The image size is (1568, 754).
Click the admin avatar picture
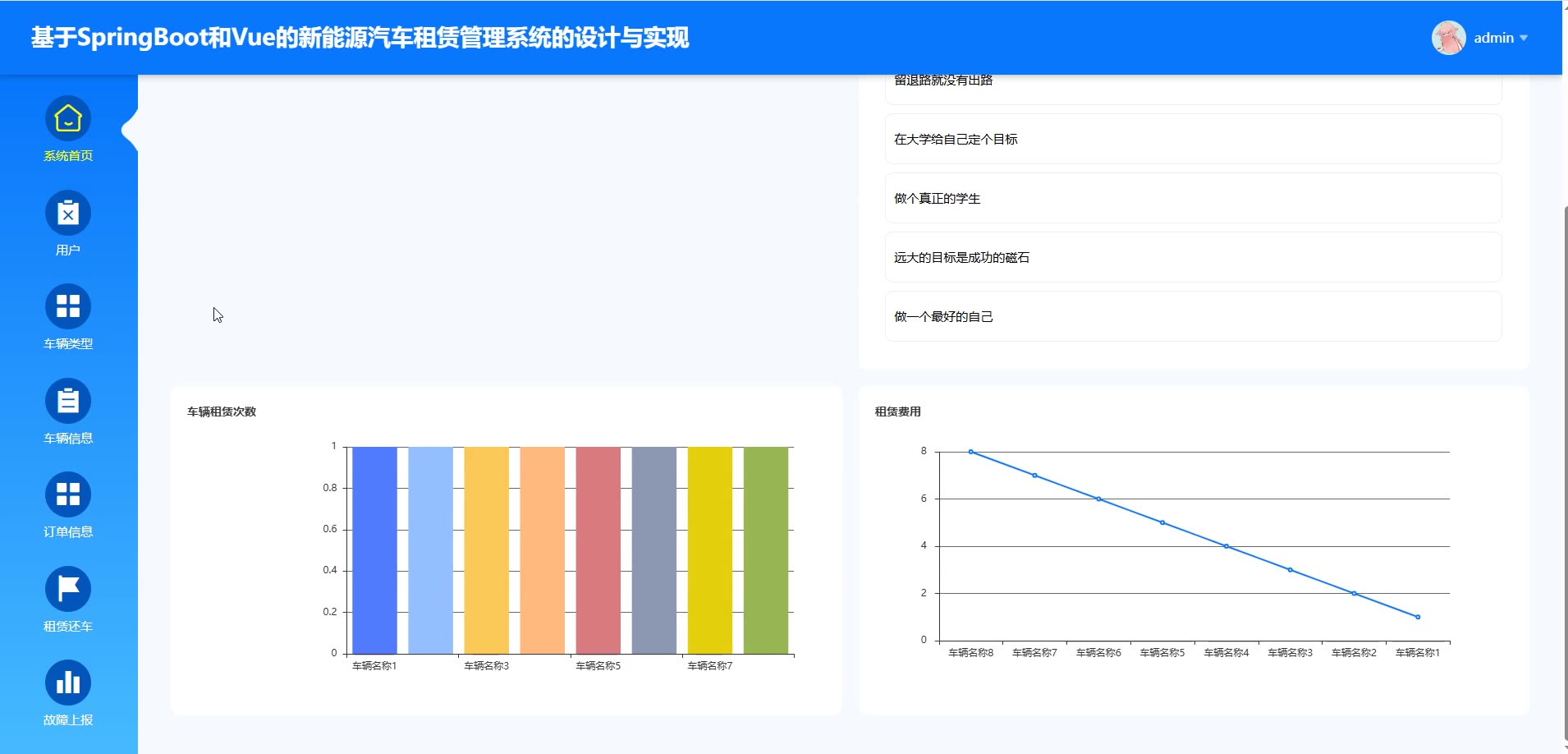click(x=1448, y=38)
